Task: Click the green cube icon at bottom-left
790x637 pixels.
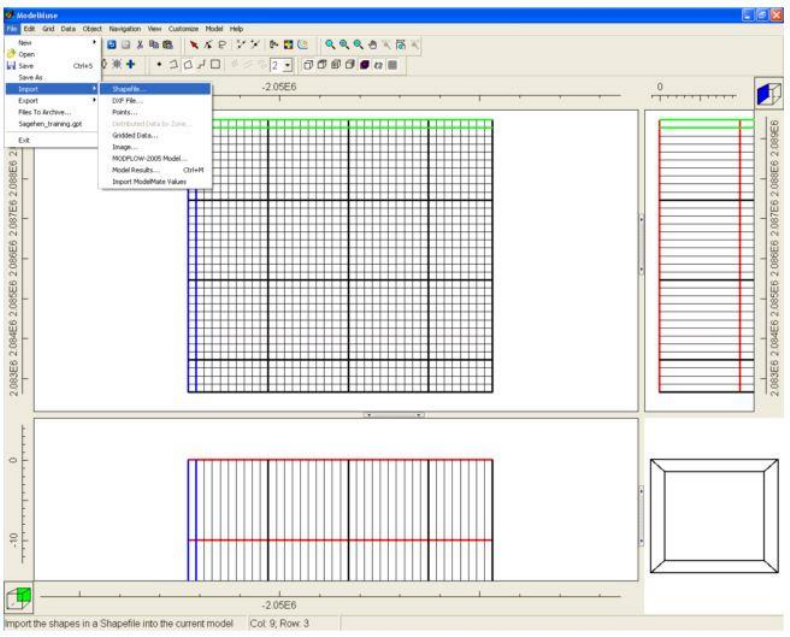Action: tap(19, 598)
